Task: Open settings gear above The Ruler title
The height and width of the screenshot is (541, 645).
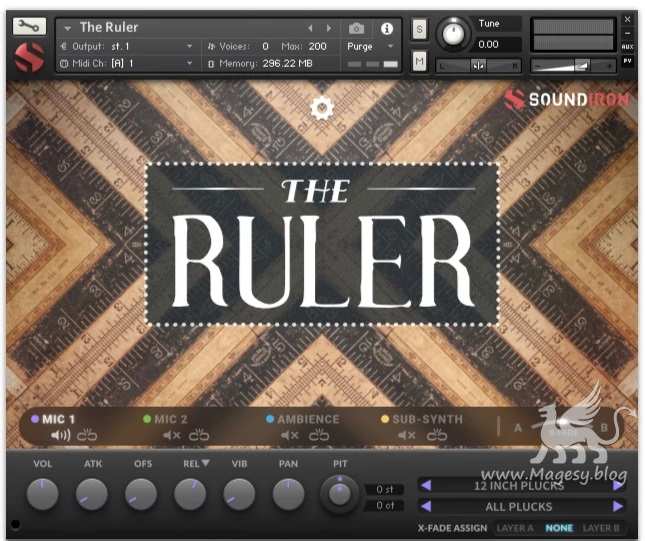Action: [322, 108]
